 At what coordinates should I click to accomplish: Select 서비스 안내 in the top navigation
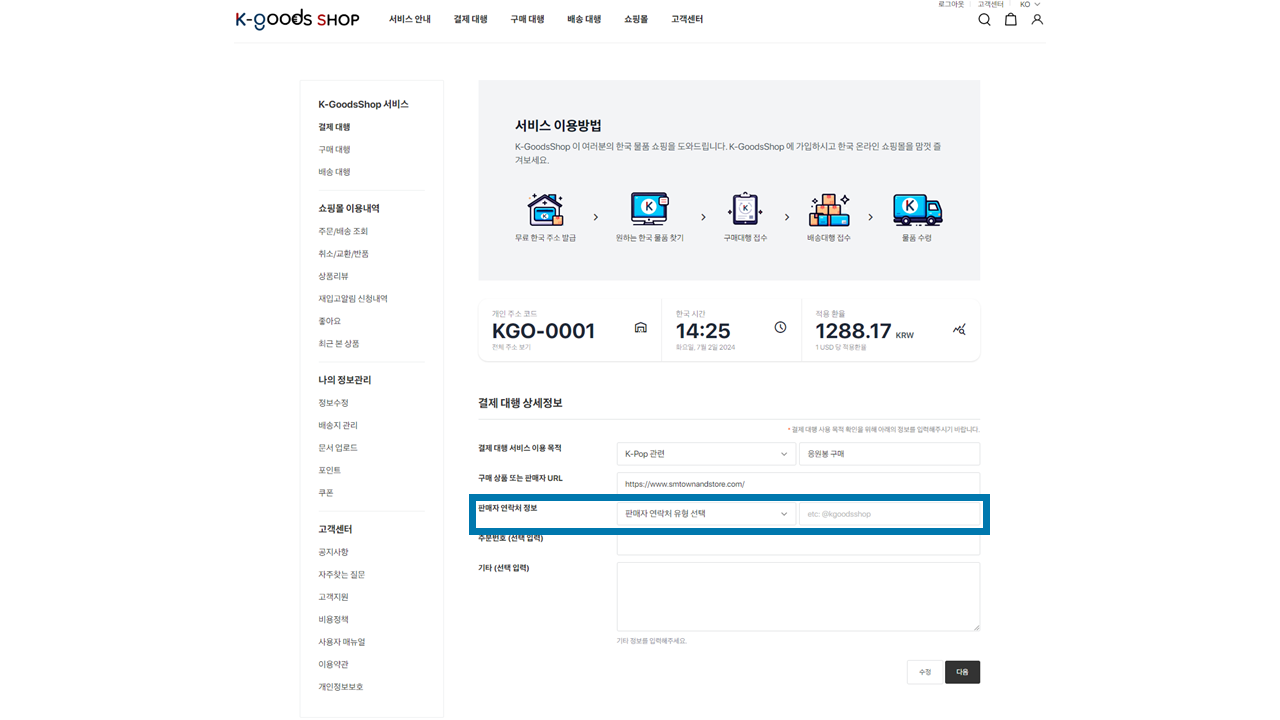[410, 19]
